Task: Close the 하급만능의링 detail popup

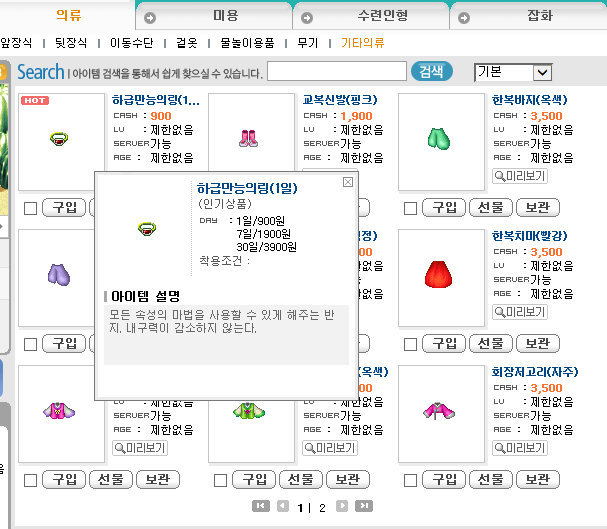Action: [348, 182]
